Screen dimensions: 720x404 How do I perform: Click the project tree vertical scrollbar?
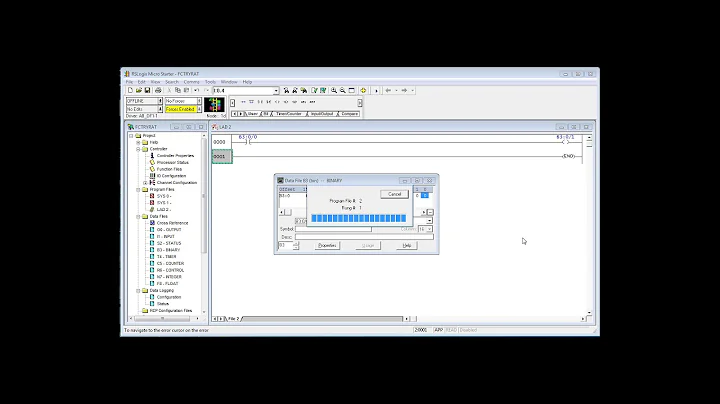(x=204, y=224)
